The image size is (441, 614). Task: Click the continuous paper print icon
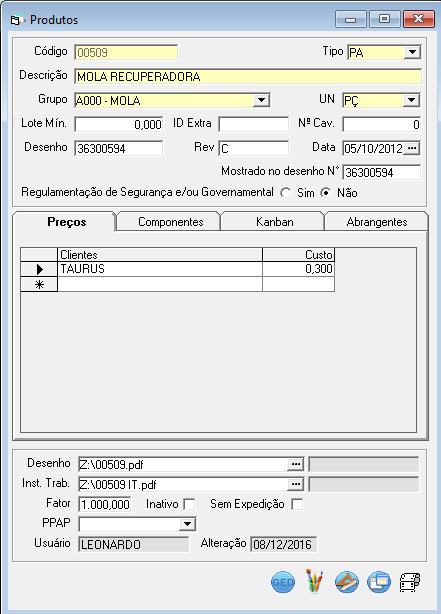click(x=410, y=582)
